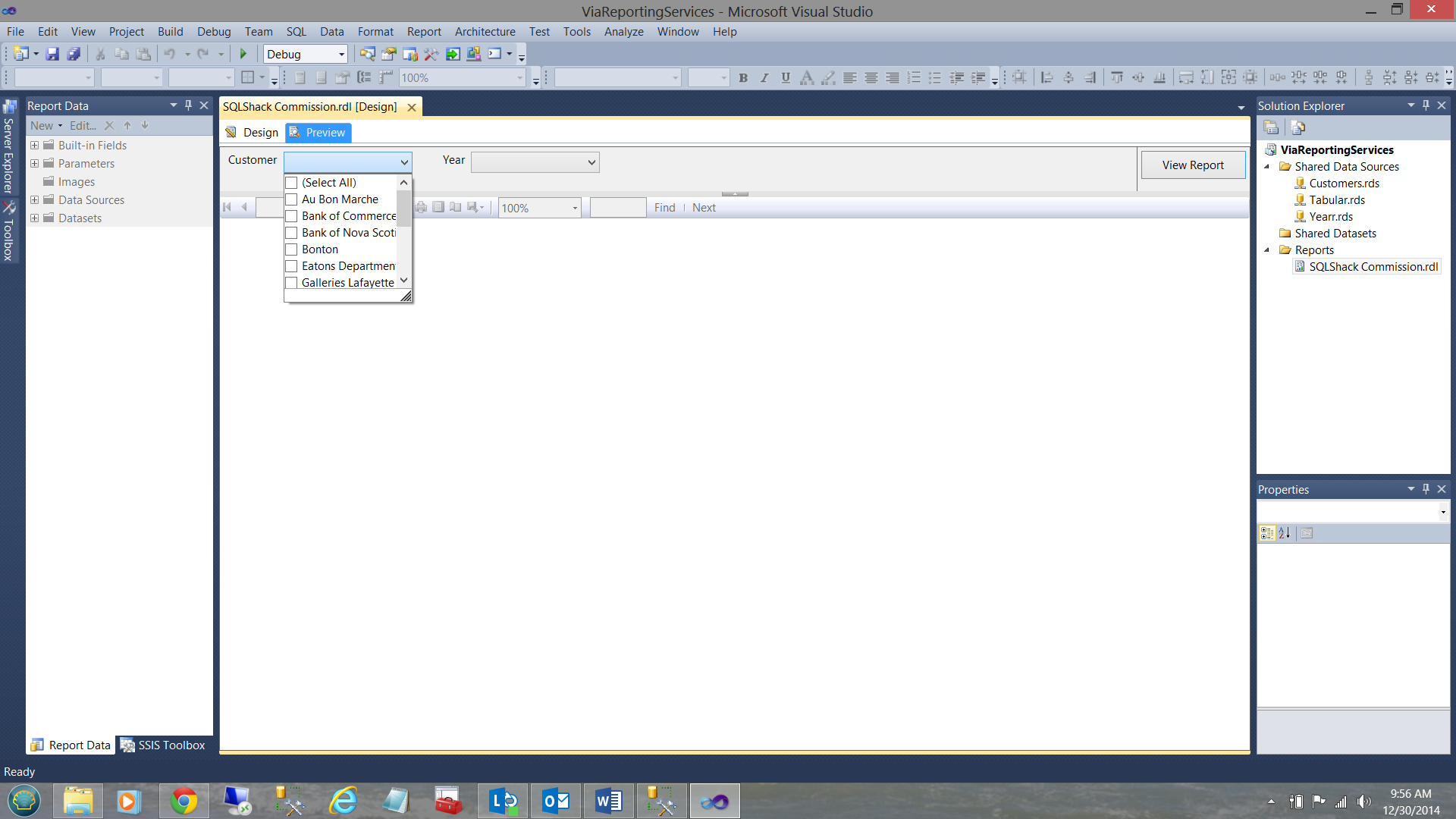
Task: Open the report zoom 100% dropdown
Action: click(x=574, y=208)
